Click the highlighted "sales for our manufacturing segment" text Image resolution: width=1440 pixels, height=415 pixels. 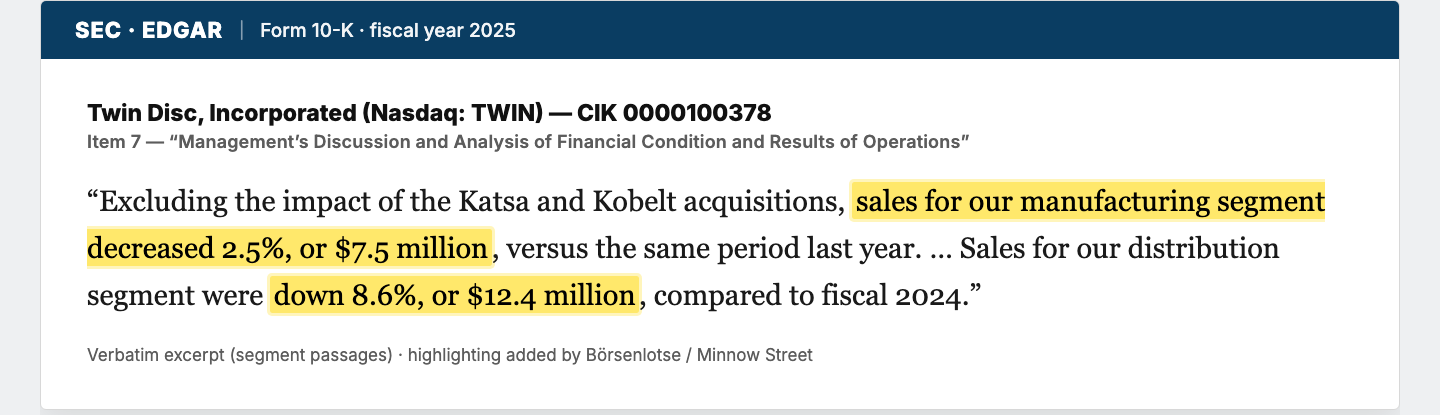coord(1091,201)
